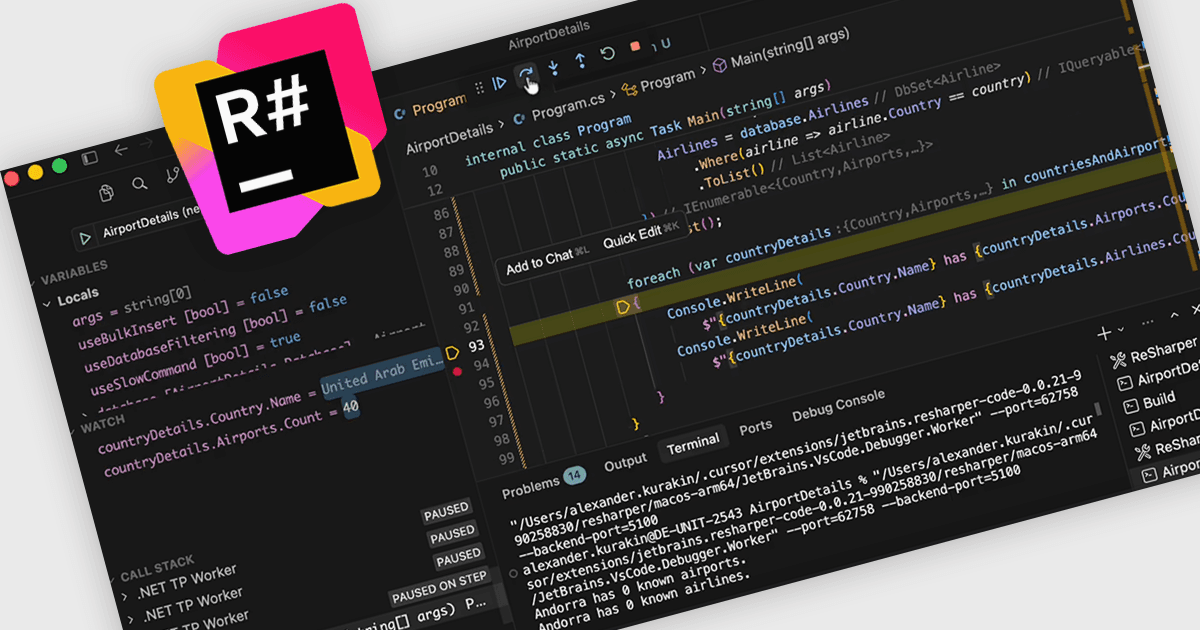The width and height of the screenshot is (1200, 630).
Task: Select the useSlowCommand variable row
Action: pos(194,364)
